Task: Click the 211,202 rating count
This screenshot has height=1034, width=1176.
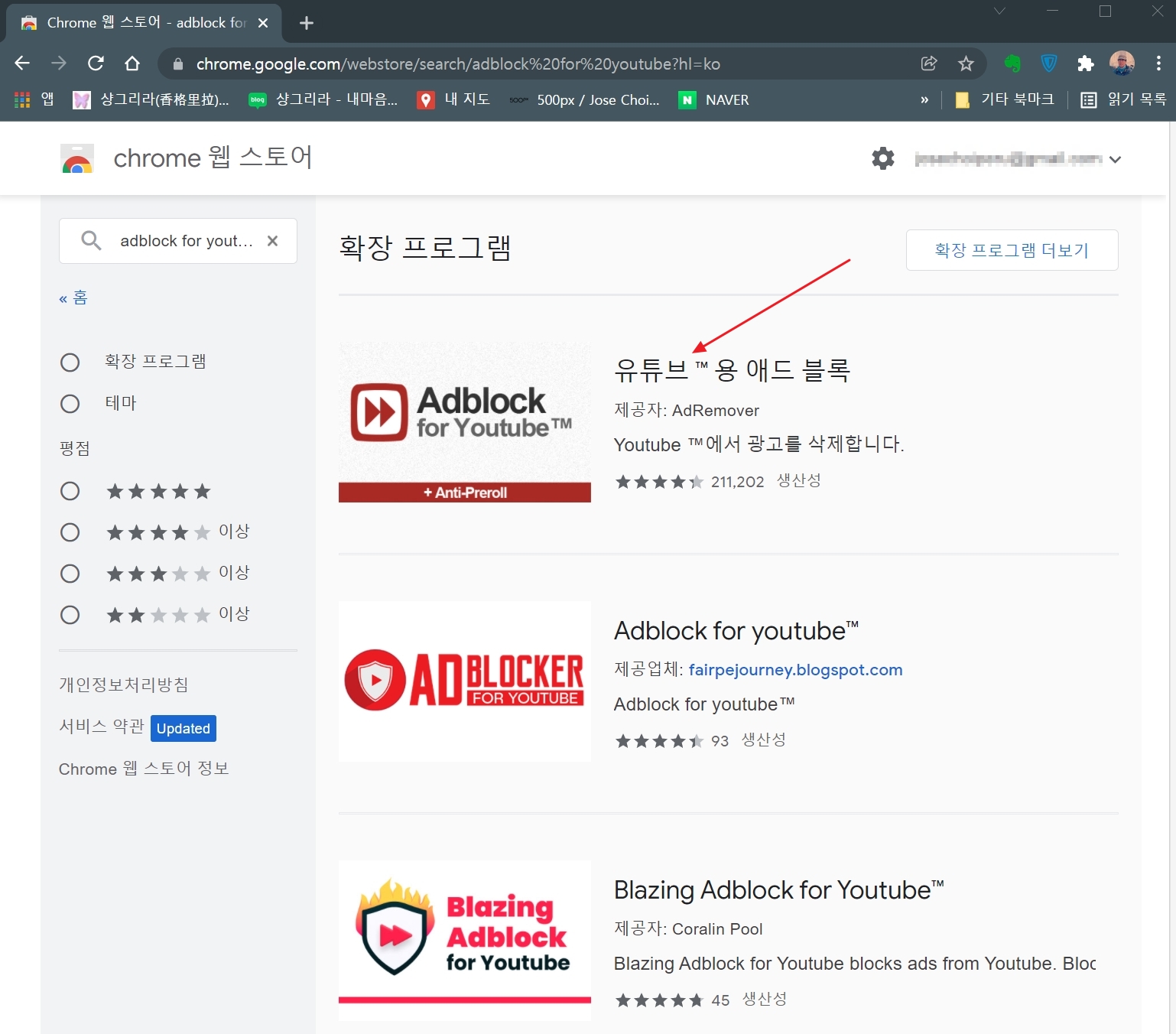Action: point(737,482)
